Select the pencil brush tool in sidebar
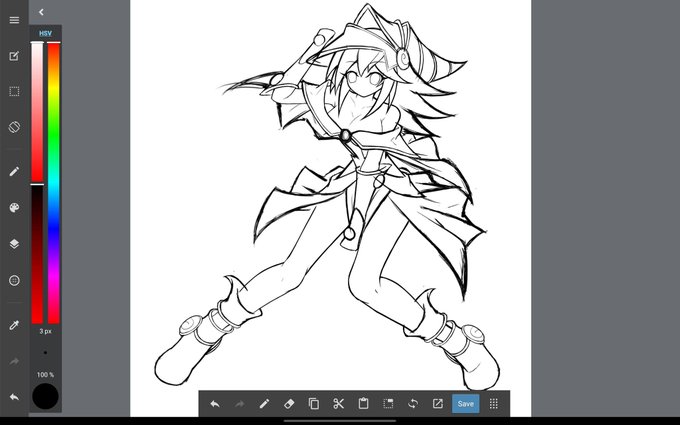The width and height of the screenshot is (680, 425). (14, 171)
